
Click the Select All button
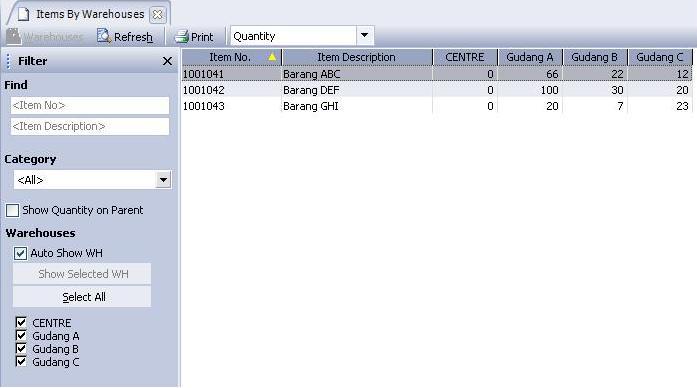82,297
